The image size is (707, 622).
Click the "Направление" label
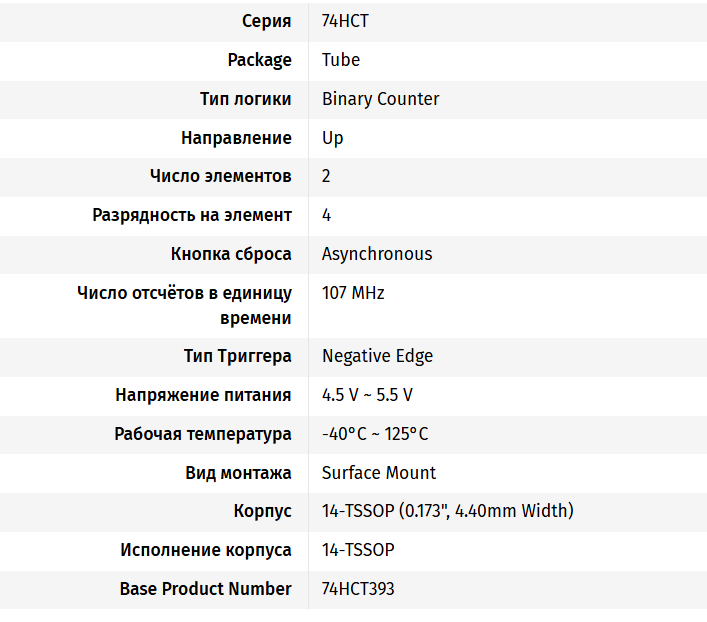(x=236, y=138)
